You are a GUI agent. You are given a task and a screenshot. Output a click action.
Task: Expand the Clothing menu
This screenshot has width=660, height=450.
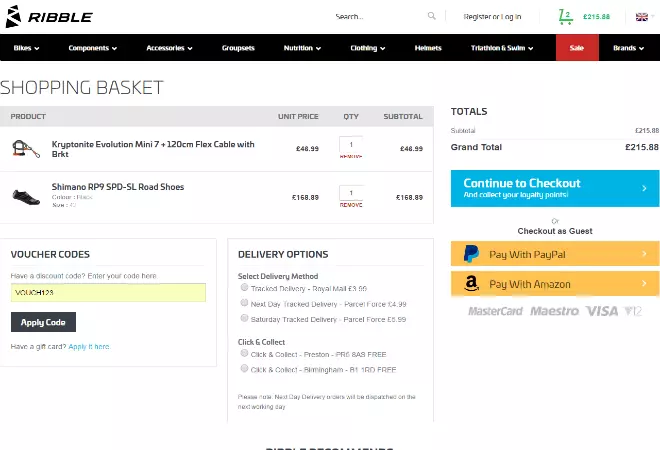pos(367,48)
